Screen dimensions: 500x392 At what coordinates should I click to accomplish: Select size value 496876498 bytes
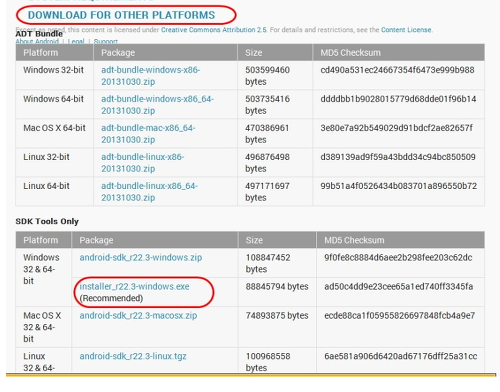click(x=267, y=163)
